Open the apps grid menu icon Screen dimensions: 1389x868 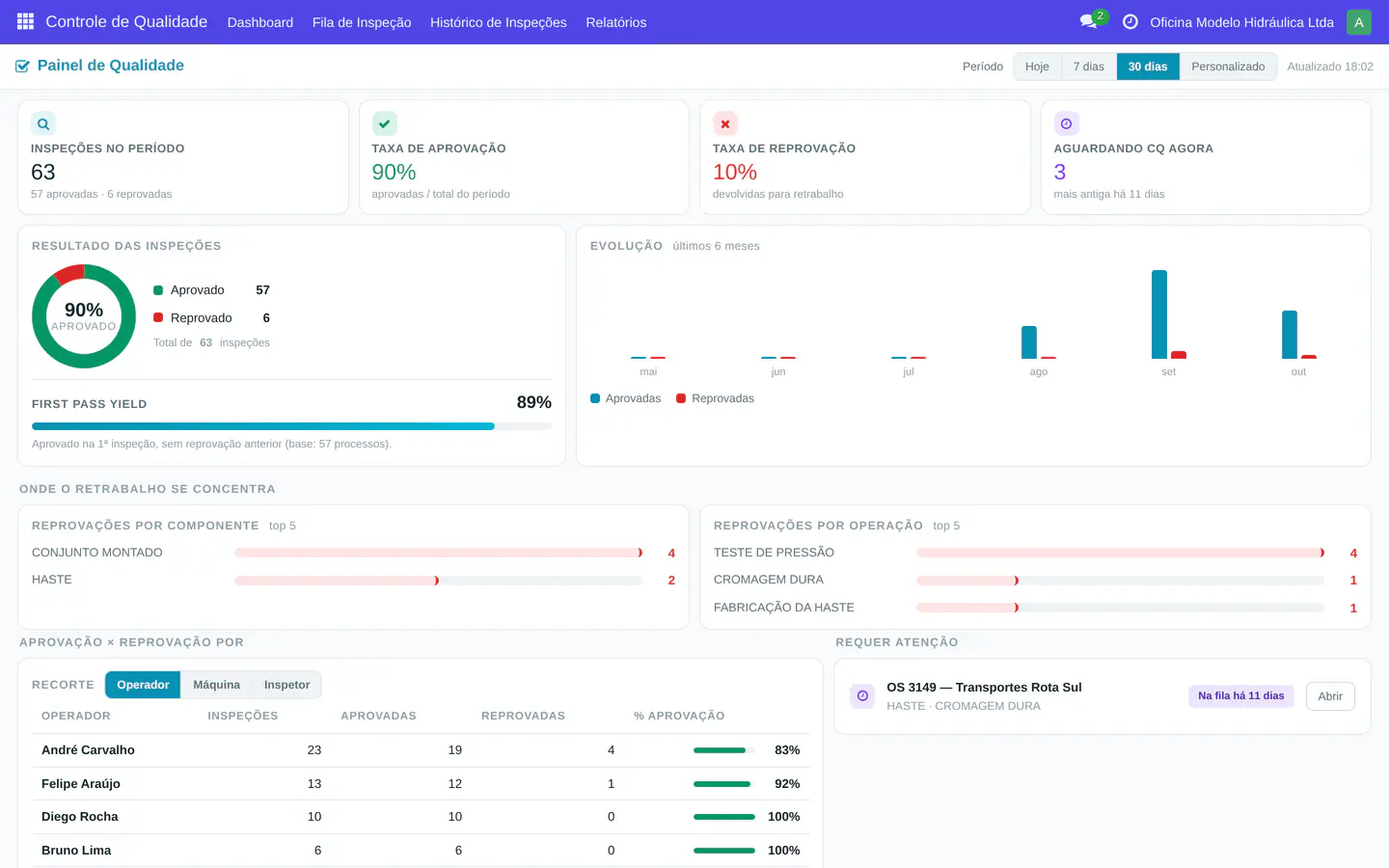click(25, 21)
